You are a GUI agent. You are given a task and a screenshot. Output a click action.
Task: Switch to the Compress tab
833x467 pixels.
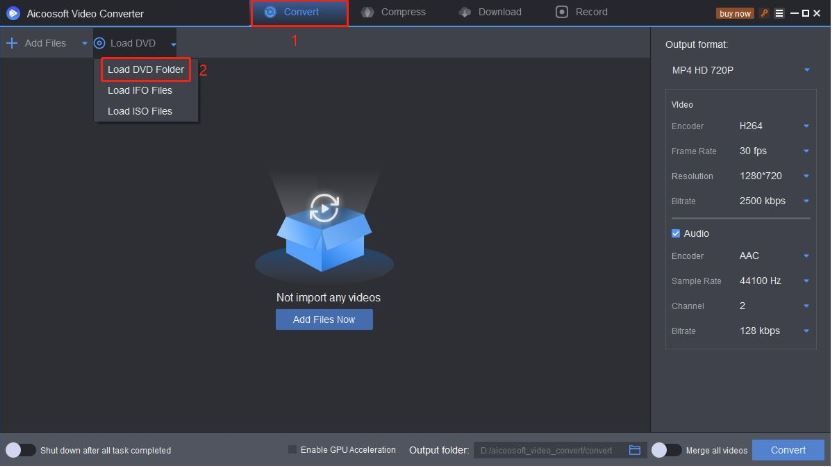pyautogui.click(x=394, y=12)
